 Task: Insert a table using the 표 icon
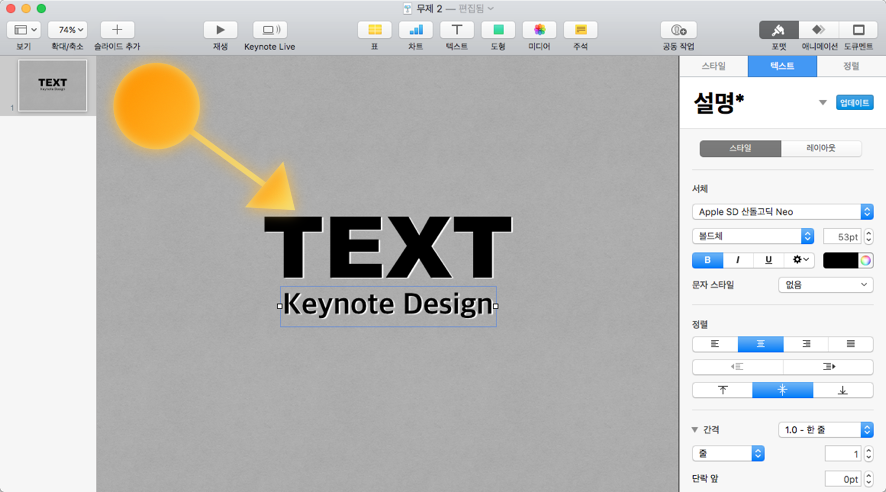[x=374, y=29]
